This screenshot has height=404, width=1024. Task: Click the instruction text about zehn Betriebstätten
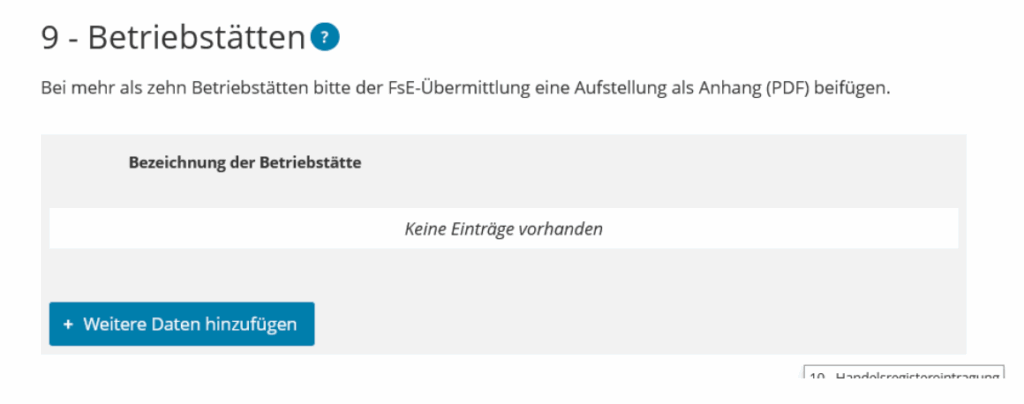465,88
